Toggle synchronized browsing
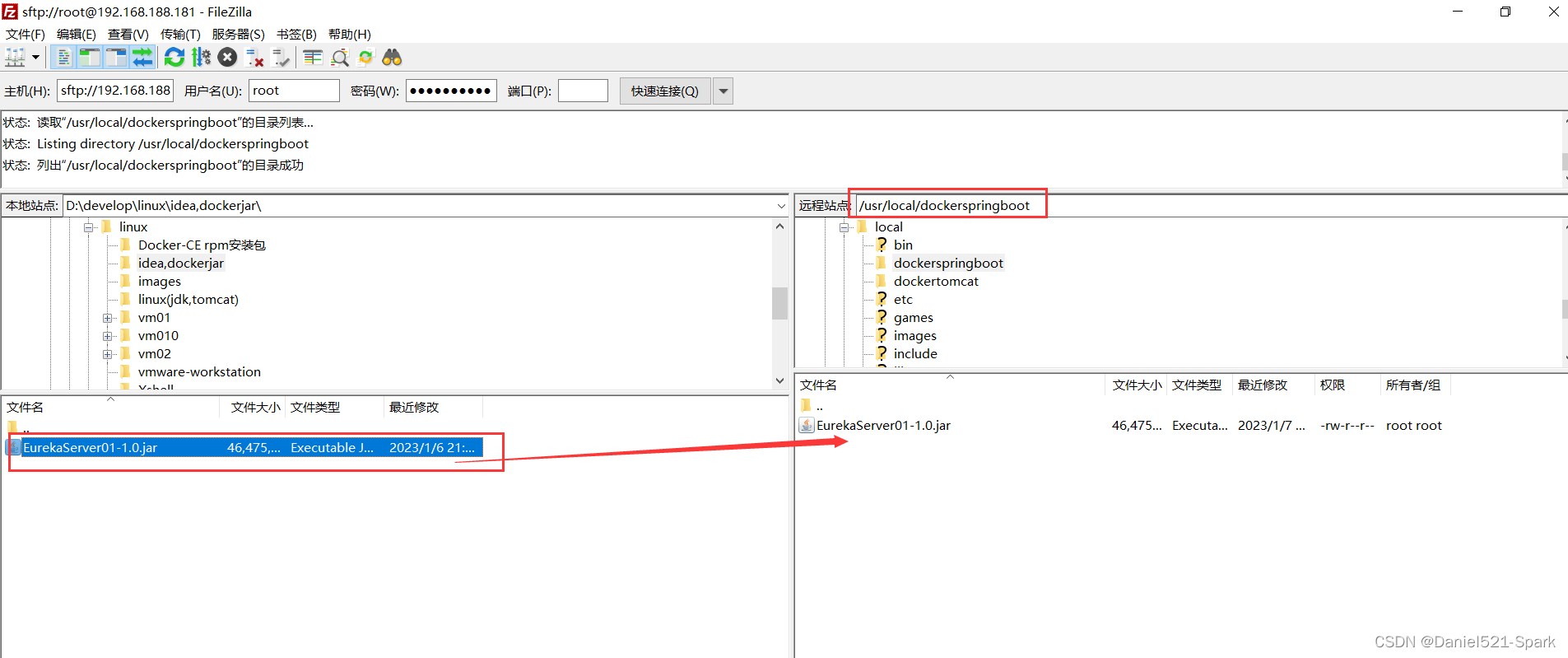1568x658 pixels. (x=365, y=58)
